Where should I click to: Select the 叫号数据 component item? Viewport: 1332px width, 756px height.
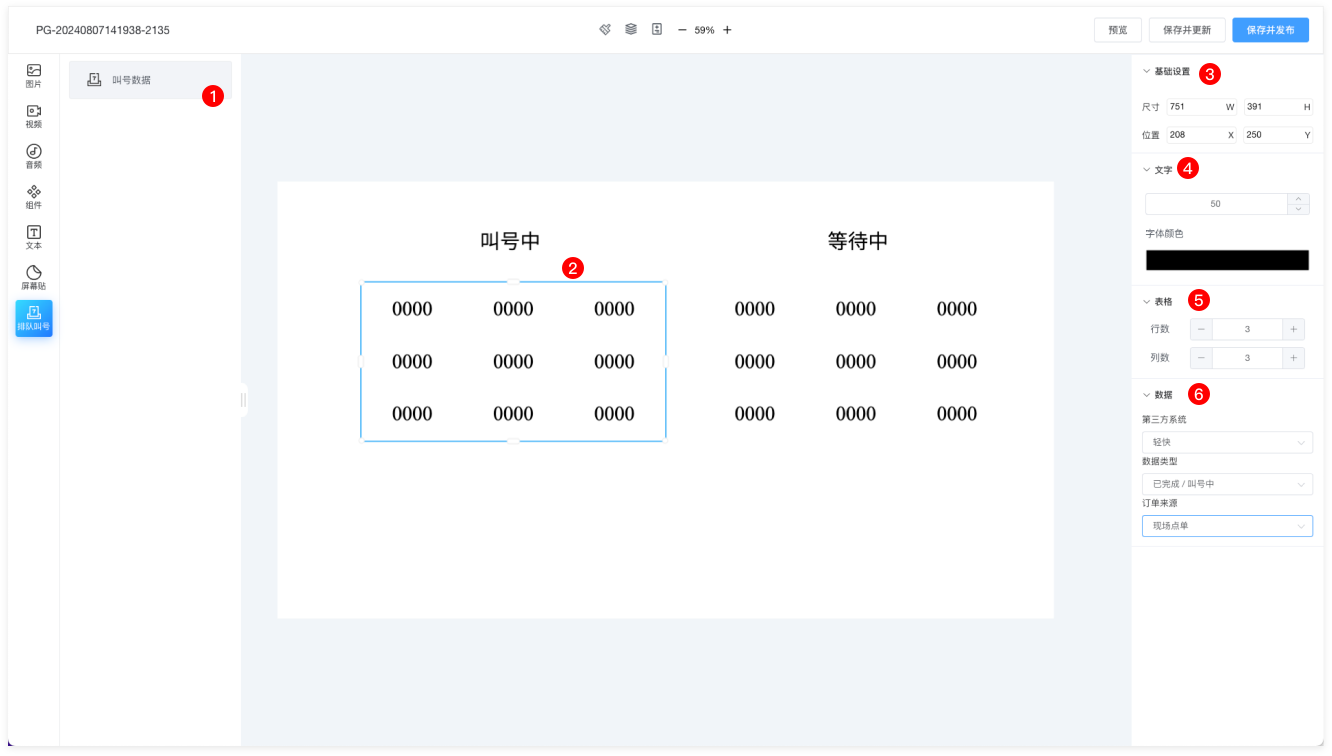click(150, 80)
